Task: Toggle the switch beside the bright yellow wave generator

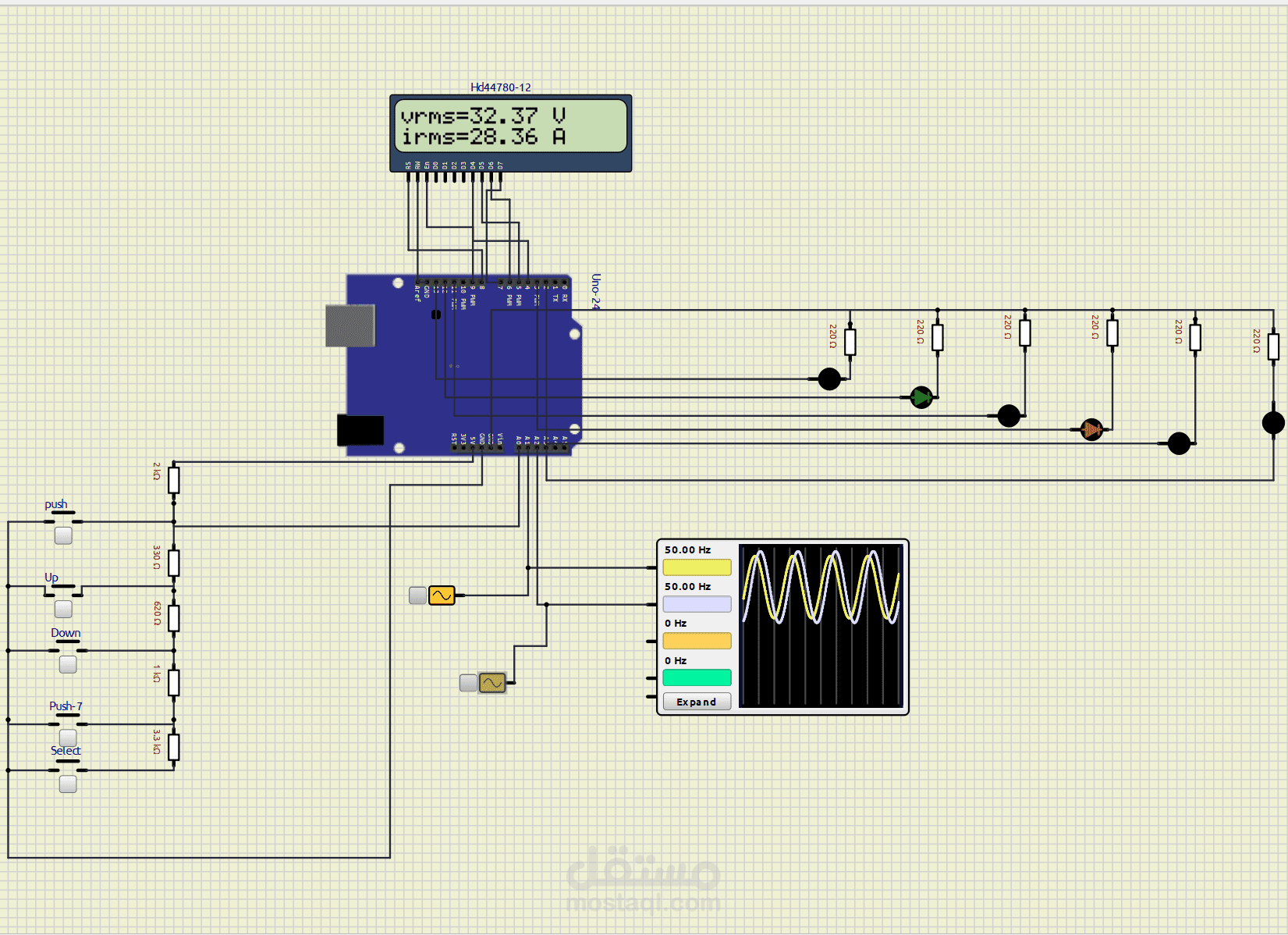Action: pos(417,595)
